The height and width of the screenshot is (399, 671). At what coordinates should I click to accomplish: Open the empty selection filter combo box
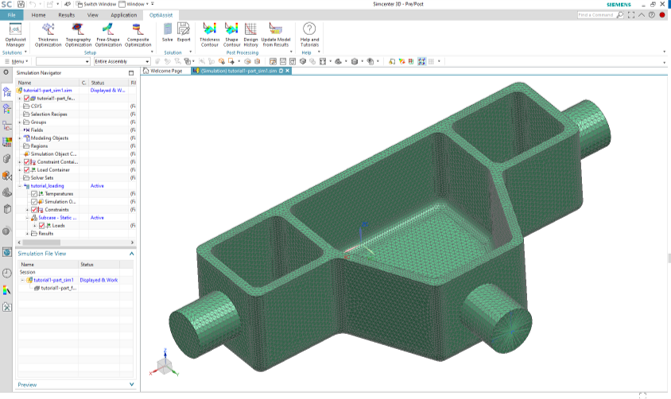click(63, 61)
